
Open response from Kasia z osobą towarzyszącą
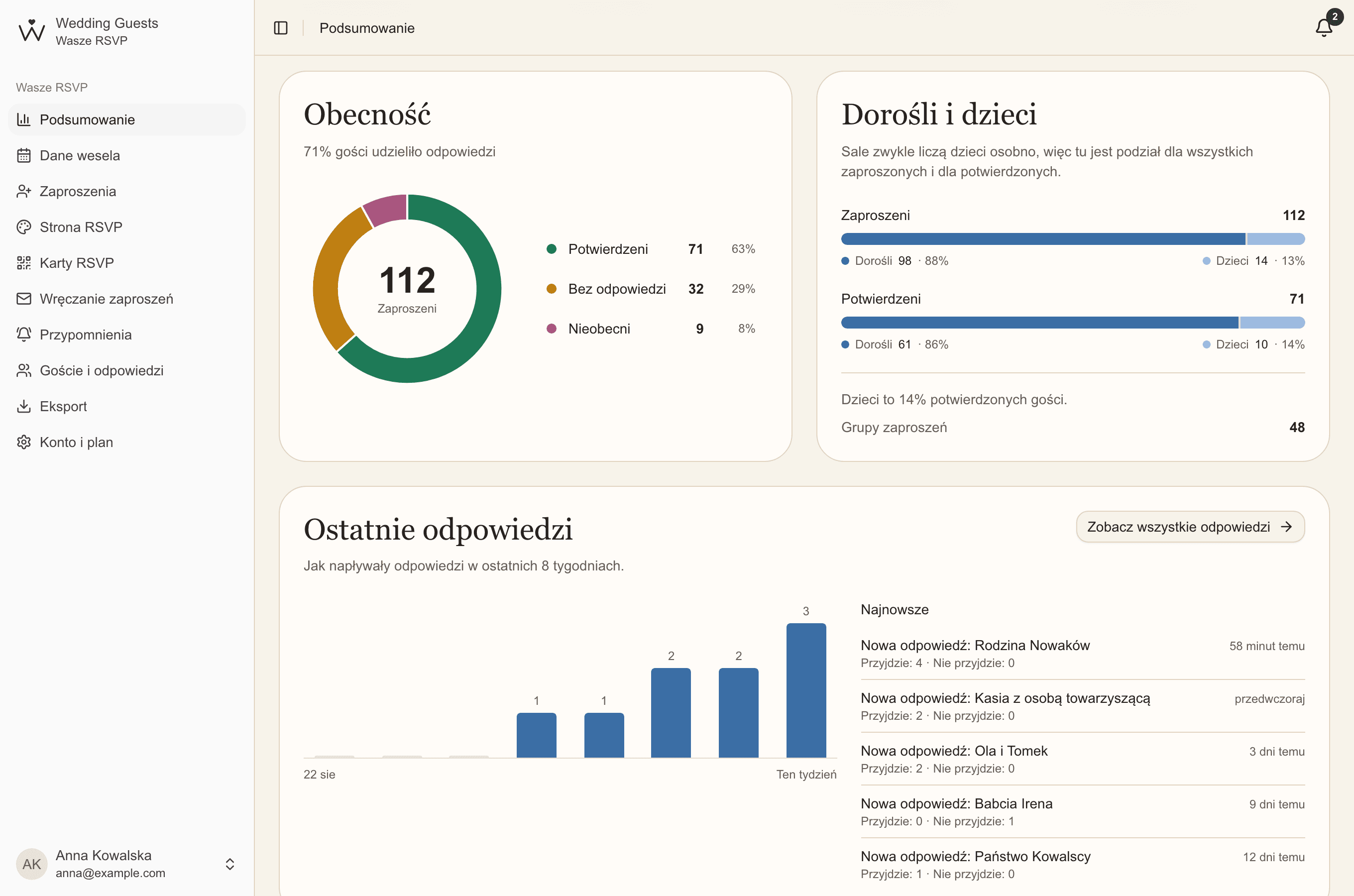1083,706
